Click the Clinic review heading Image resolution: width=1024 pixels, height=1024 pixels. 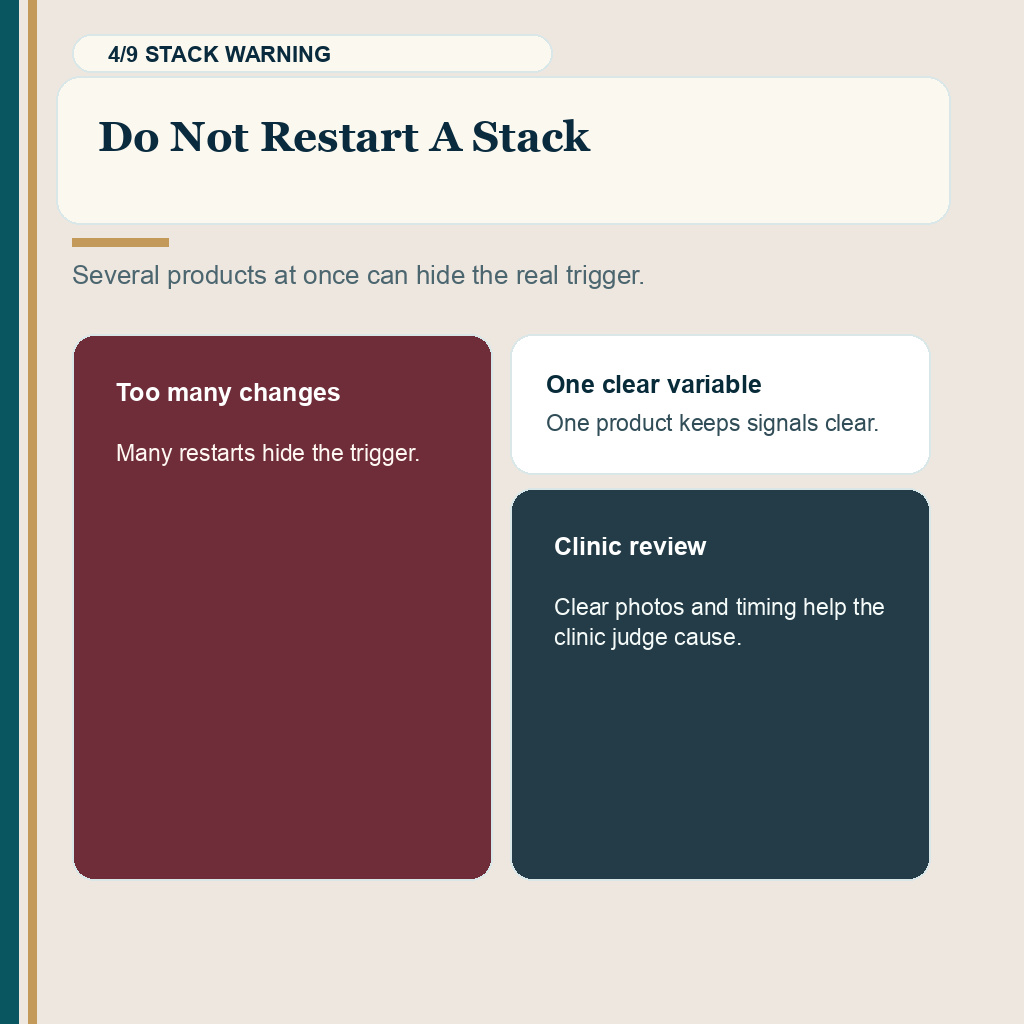(630, 547)
